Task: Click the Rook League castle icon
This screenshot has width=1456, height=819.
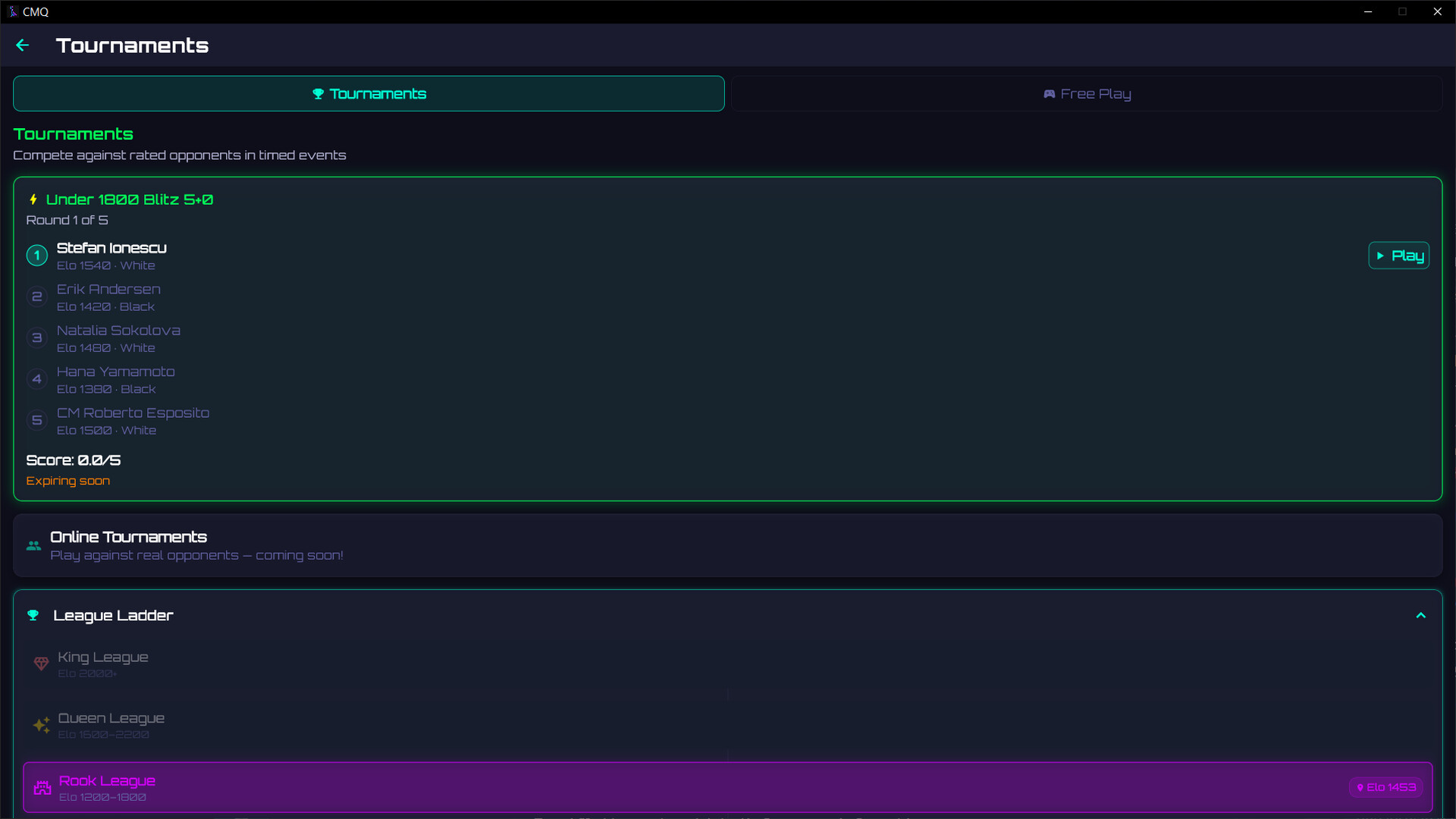Action: (42, 788)
